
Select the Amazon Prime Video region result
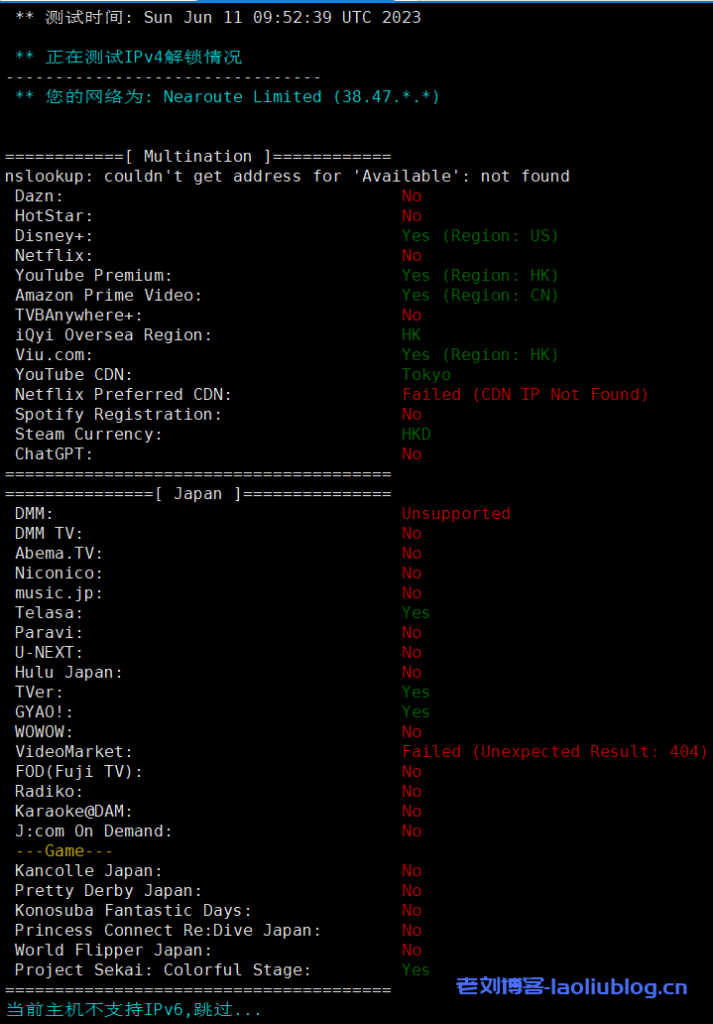[x=480, y=296]
